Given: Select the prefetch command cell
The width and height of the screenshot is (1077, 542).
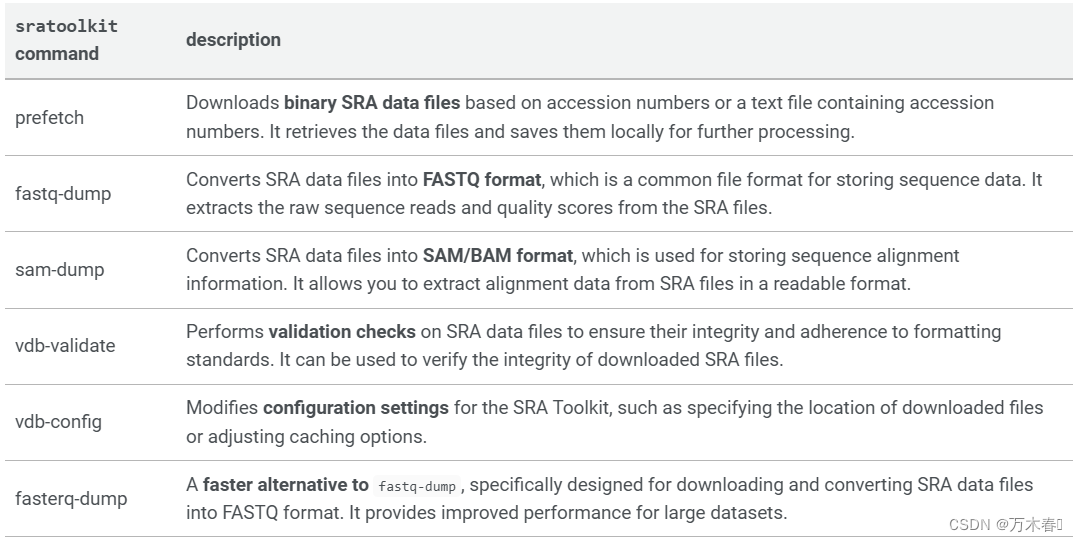Looking at the screenshot, I should [x=49, y=117].
